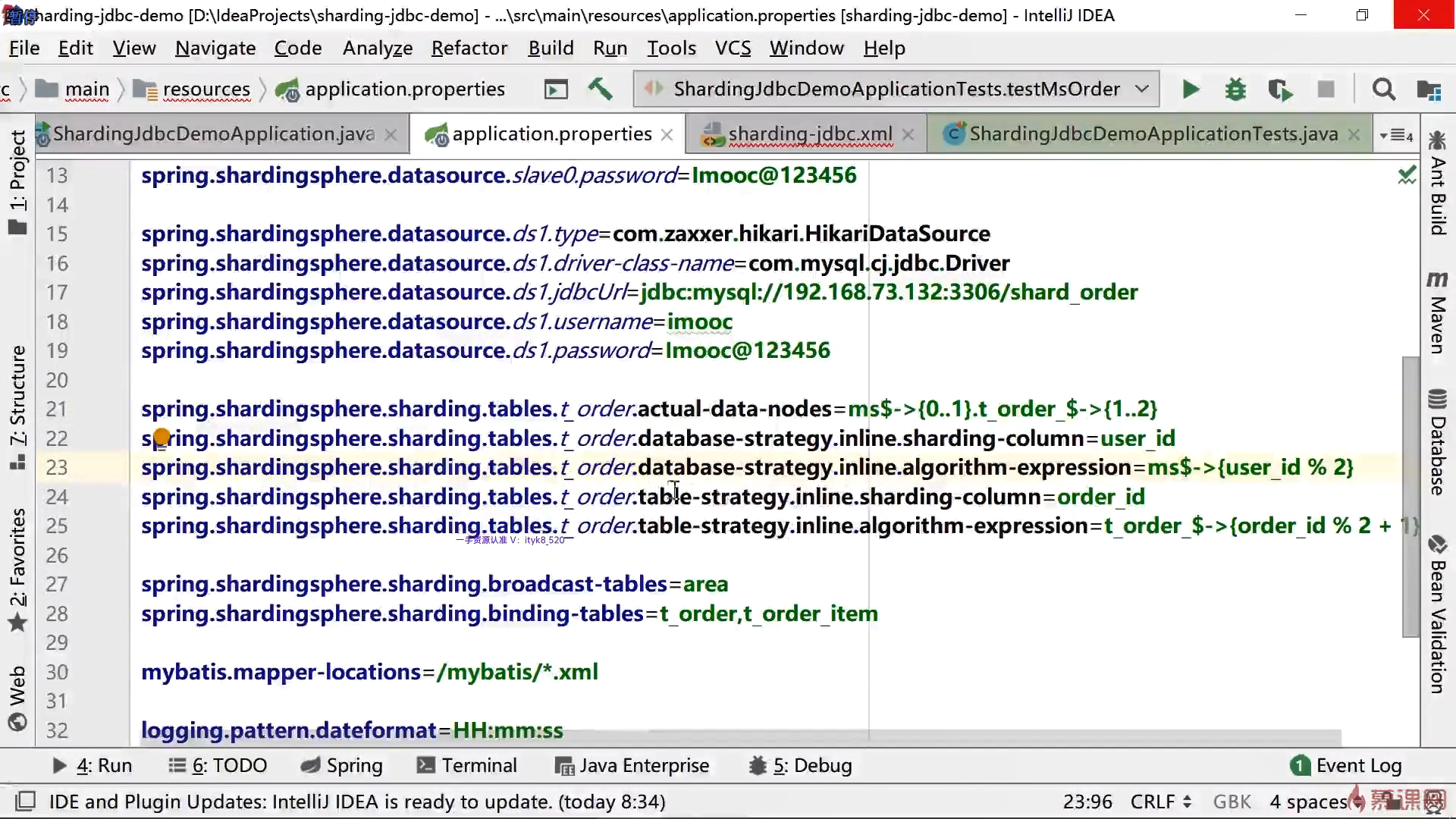Show hidden editor tabs list
The height and width of the screenshot is (819, 1456).
(1397, 135)
